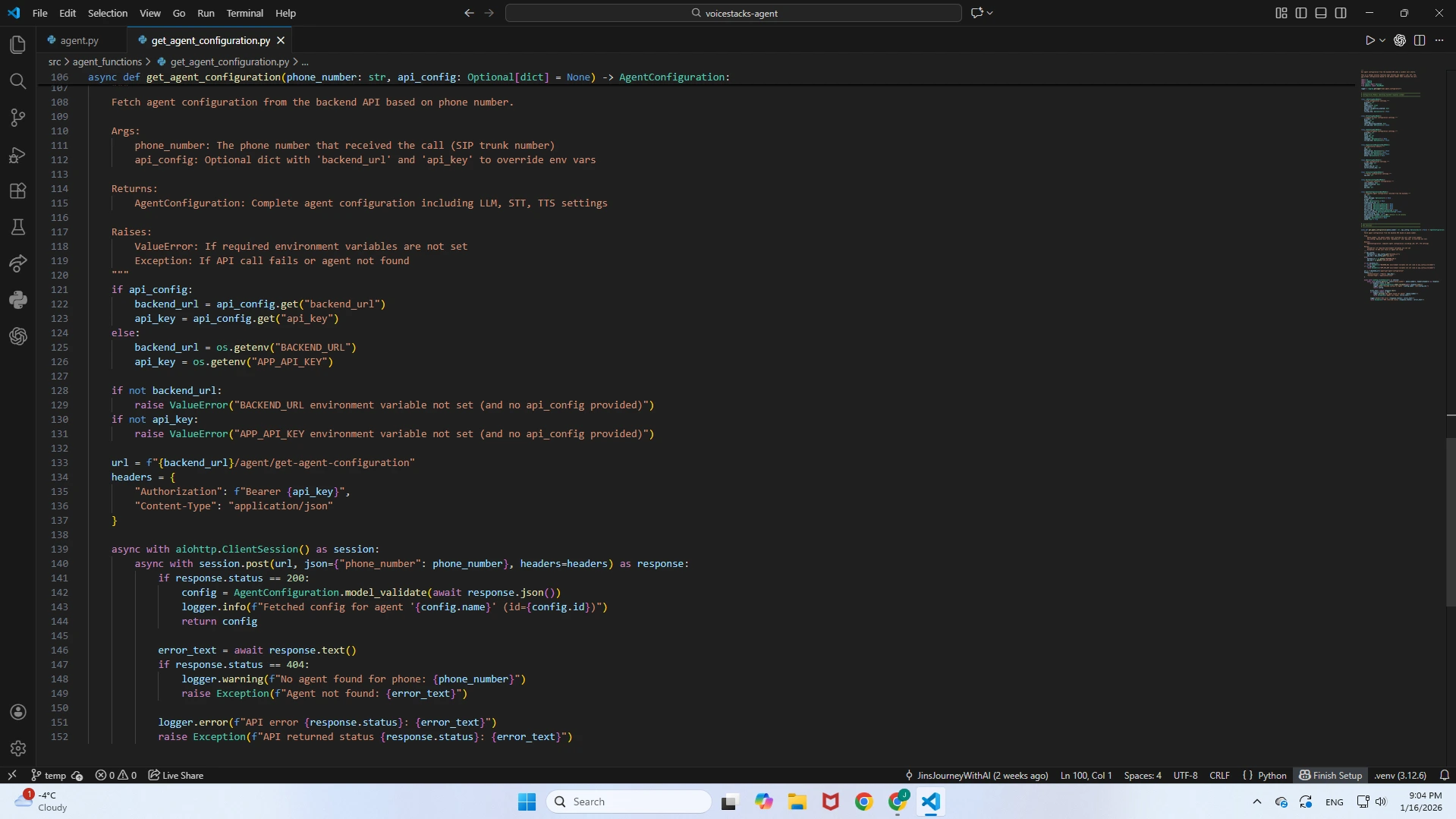
Task: Toggle the secondary side bar
Action: (x=1341, y=13)
